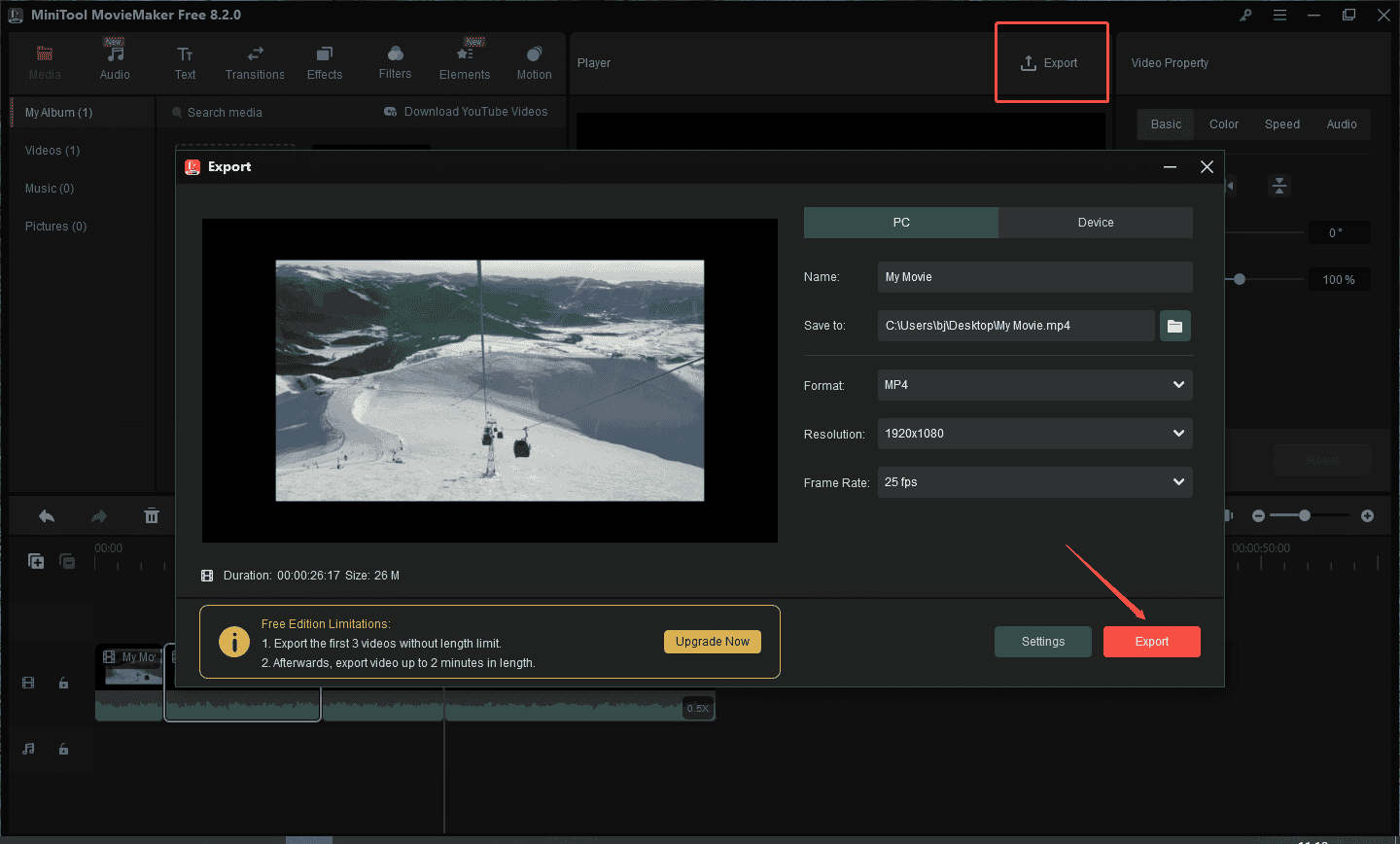
Task: Open the Media library tab
Action: pyautogui.click(x=45, y=63)
